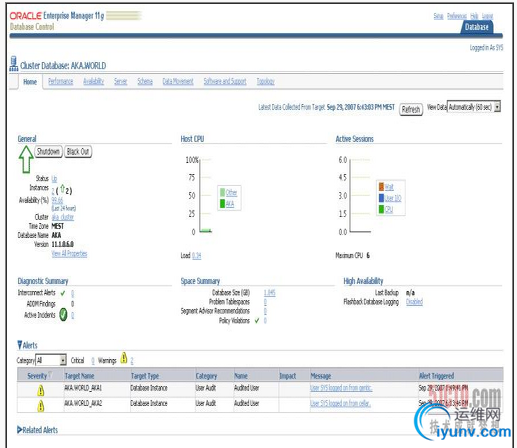The width and height of the screenshot is (517, 448).
Task: Click the Flashback Database Logging Disabled link
Action: (x=414, y=302)
